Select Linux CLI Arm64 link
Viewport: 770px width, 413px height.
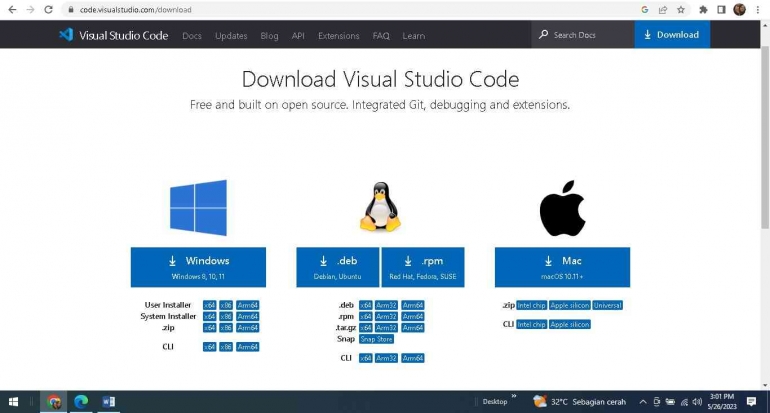(x=412, y=358)
